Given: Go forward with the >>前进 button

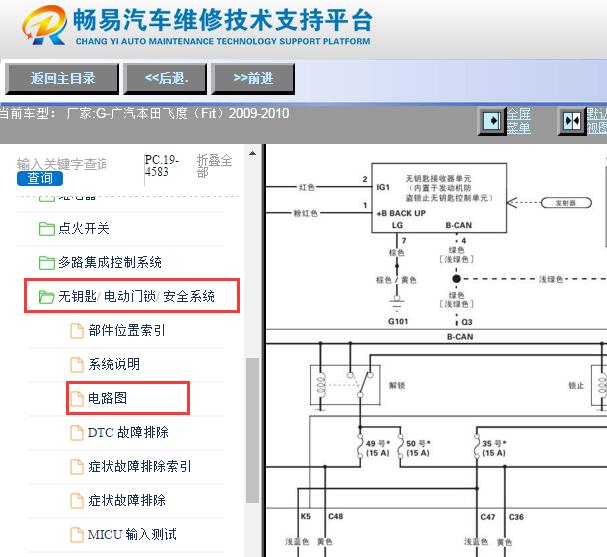Looking at the screenshot, I should (x=253, y=79).
